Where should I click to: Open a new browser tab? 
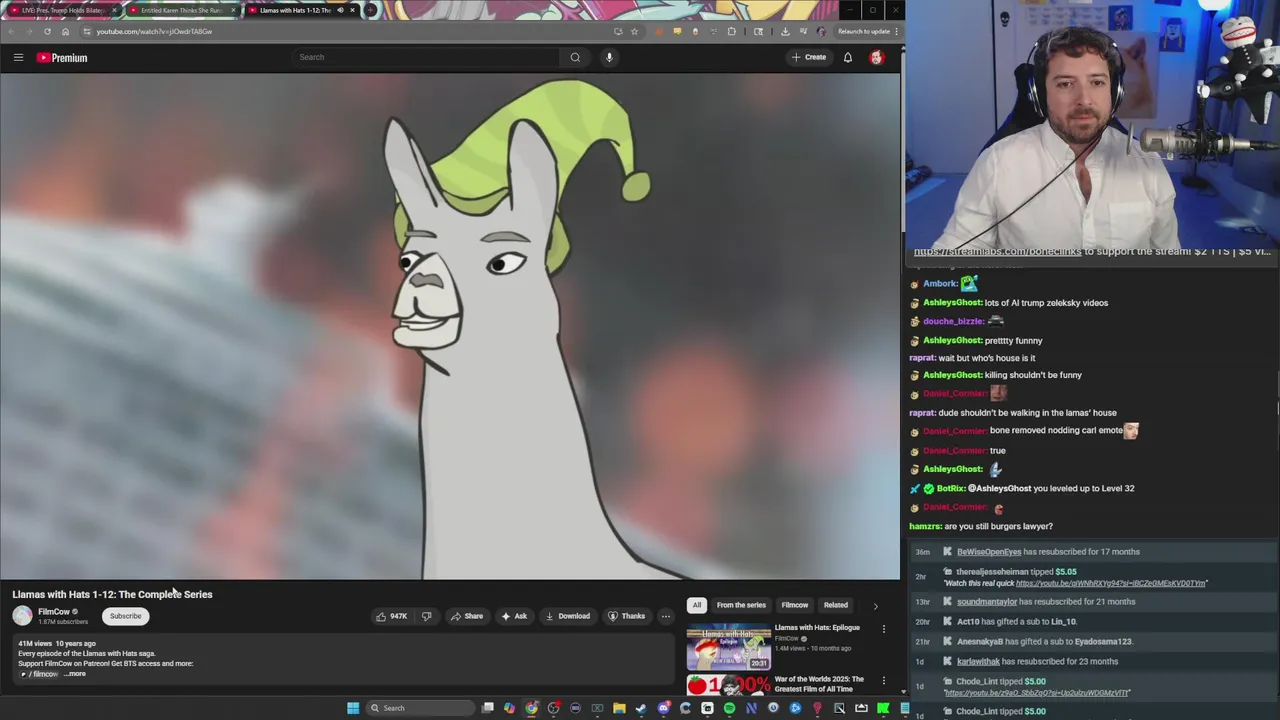pyautogui.click(x=371, y=10)
